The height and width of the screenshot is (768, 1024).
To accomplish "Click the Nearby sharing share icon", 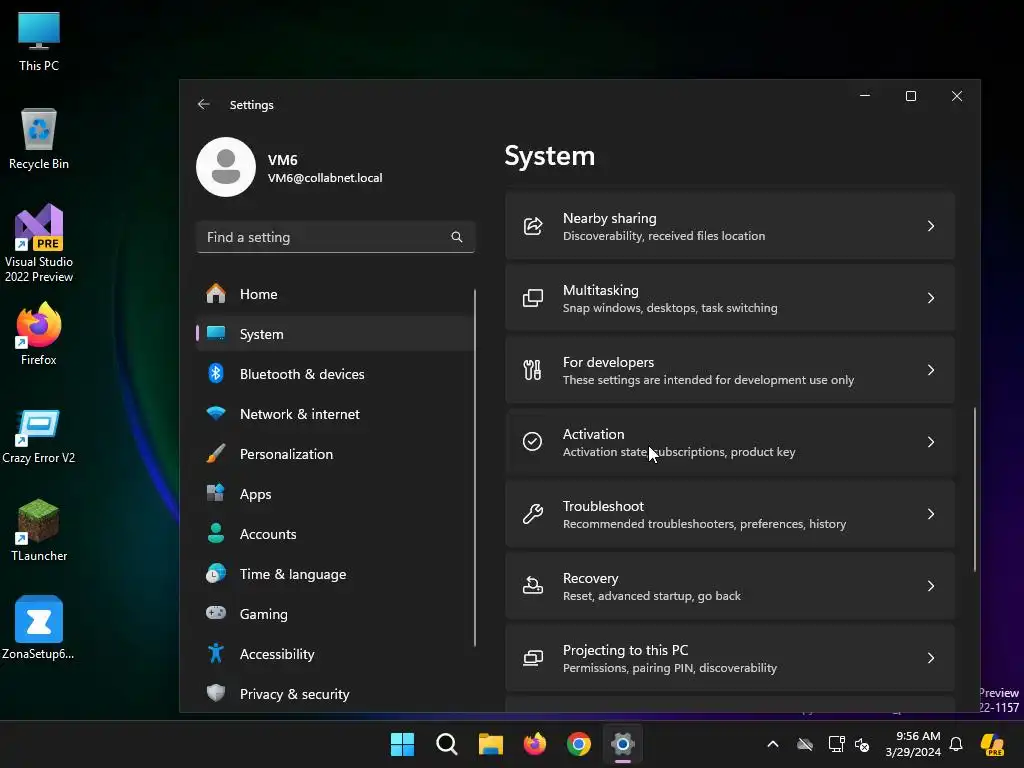I will pyautogui.click(x=533, y=226).
